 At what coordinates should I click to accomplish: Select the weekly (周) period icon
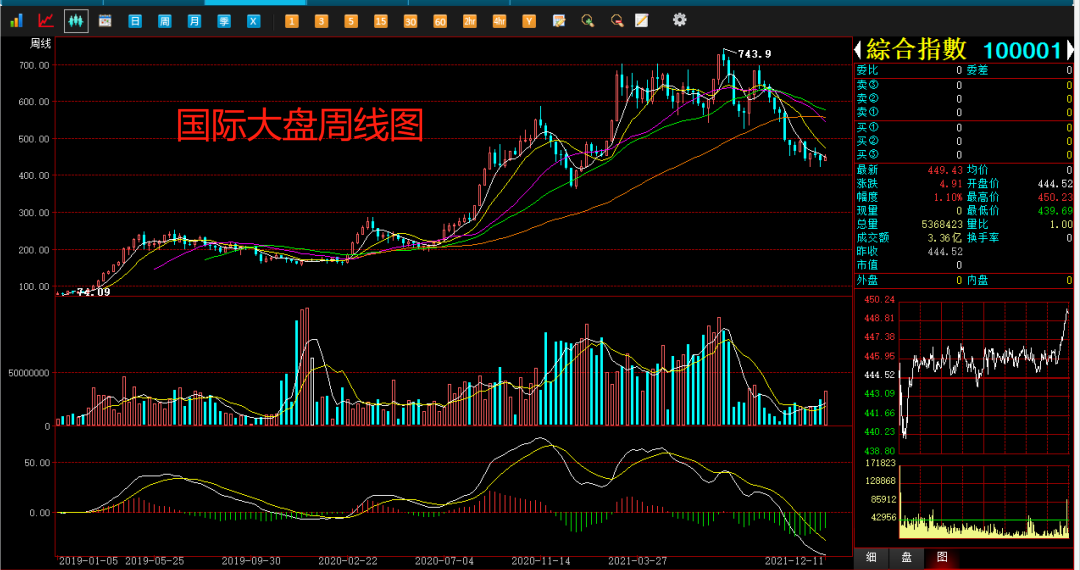[x=165, y=21]
